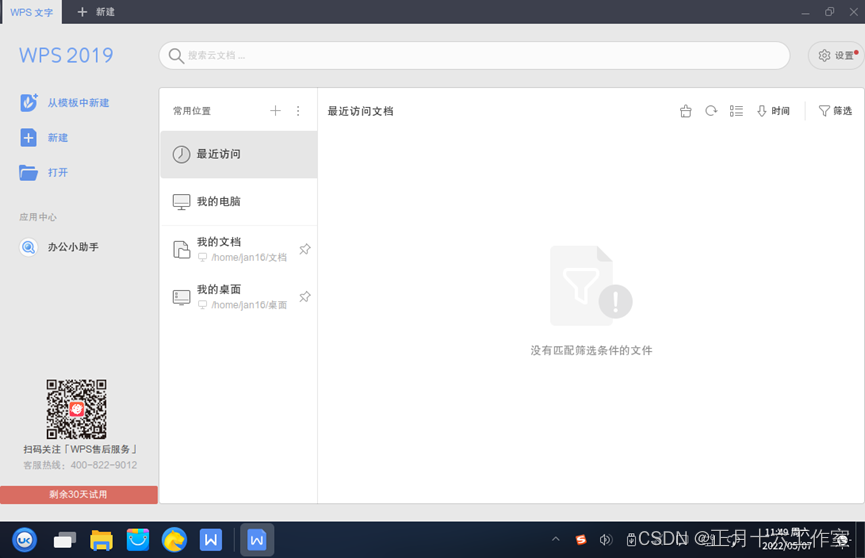Restore the WPS window size

click(x=830, y=12)
